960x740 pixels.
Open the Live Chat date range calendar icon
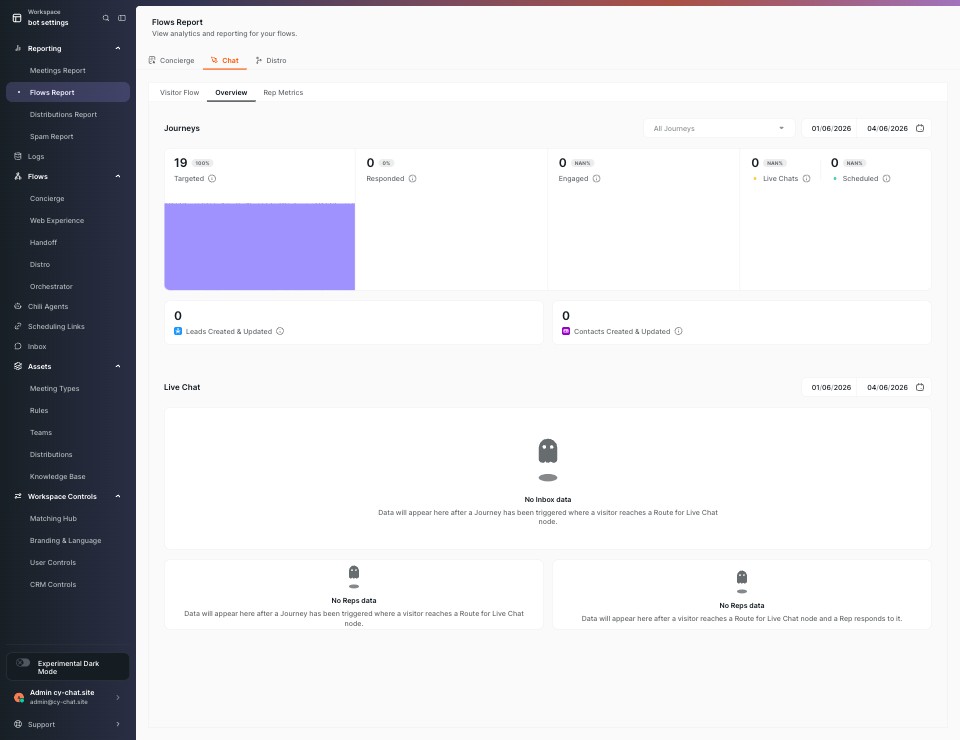click(920, 387)
